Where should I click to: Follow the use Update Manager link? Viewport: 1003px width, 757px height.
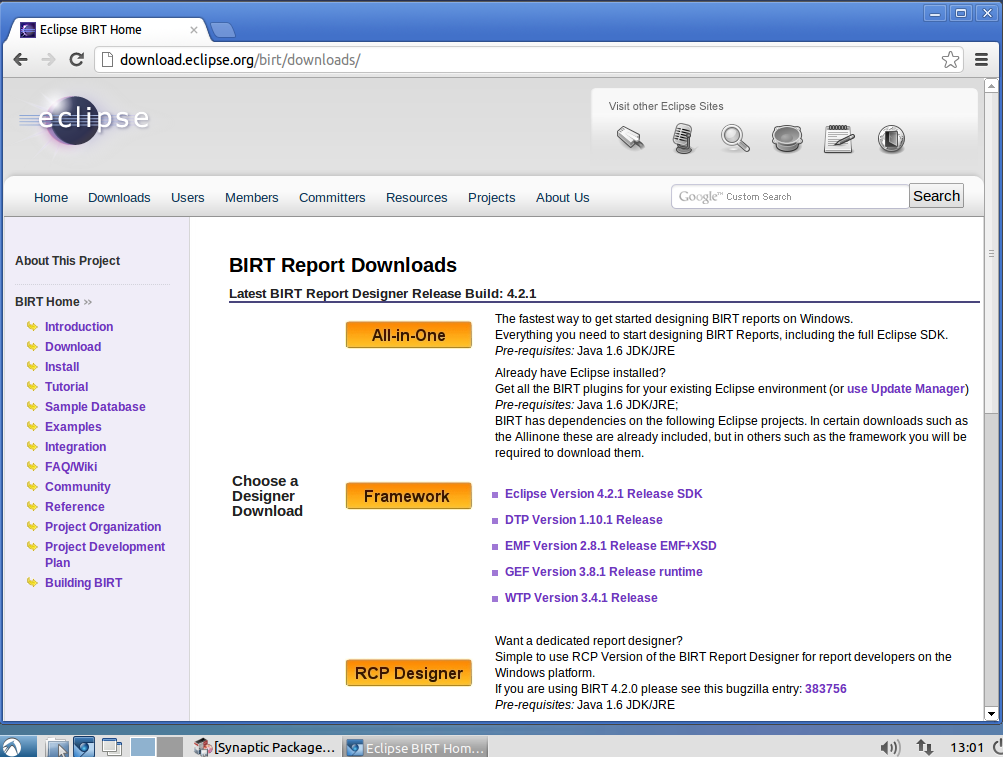pyautogui.click(x=906, y=388)
